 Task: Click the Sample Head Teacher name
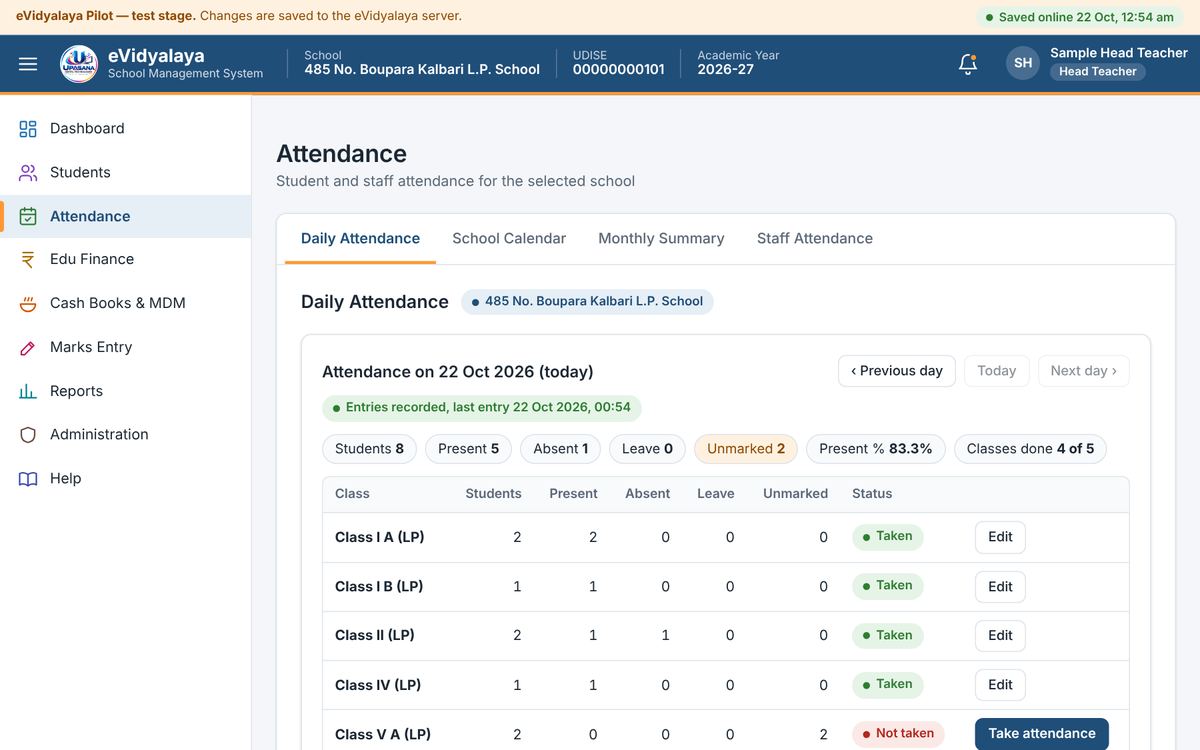tap(1119, 53)
